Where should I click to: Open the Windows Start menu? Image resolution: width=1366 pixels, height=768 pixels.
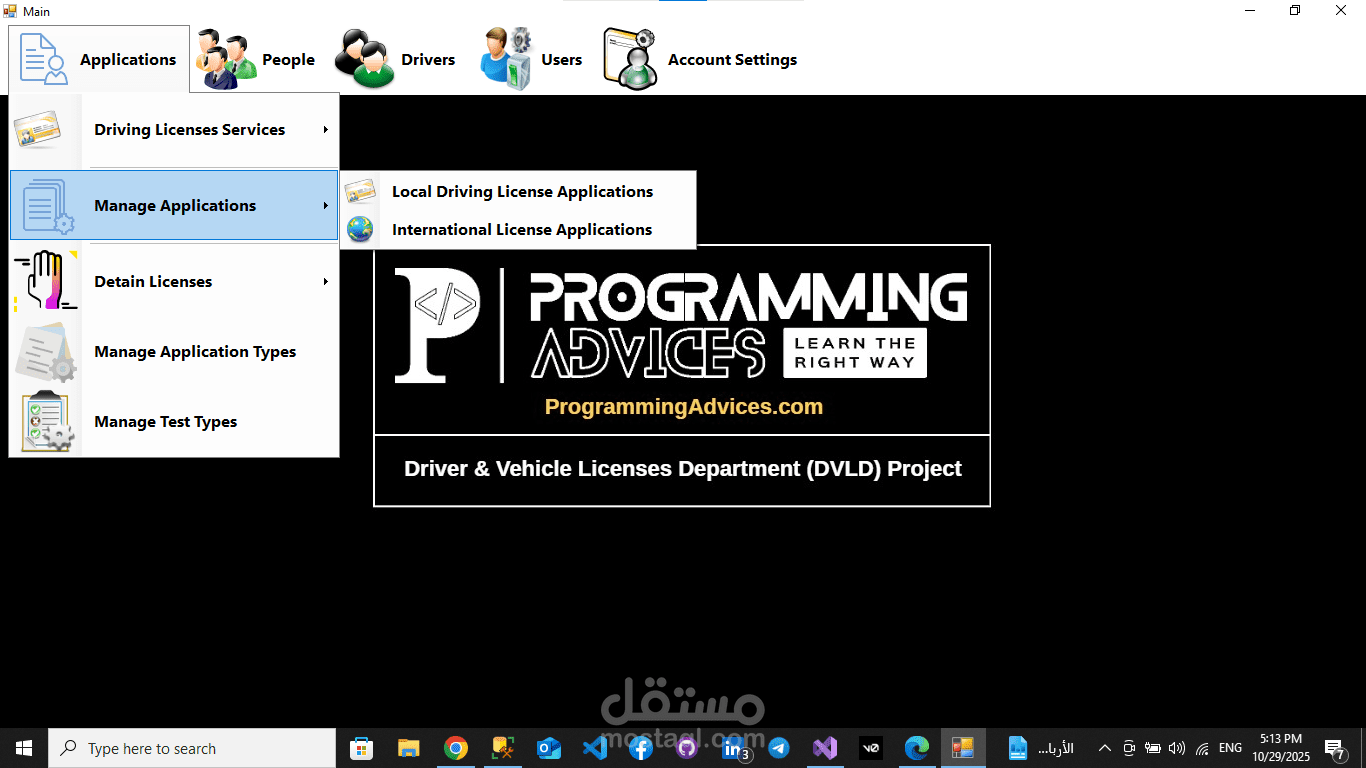(24, 748)
